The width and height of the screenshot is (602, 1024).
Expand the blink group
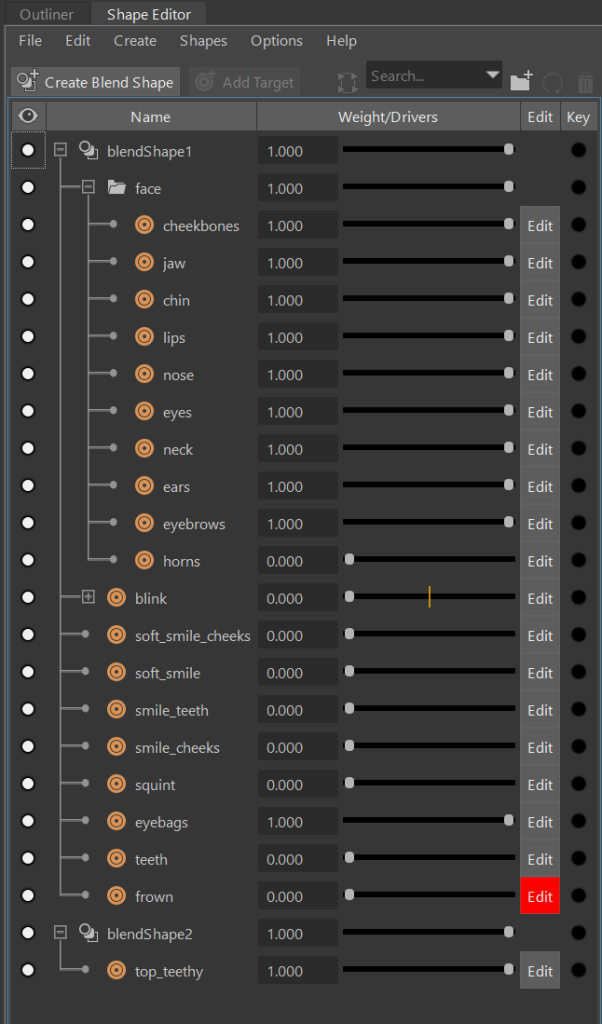[88, 598]
